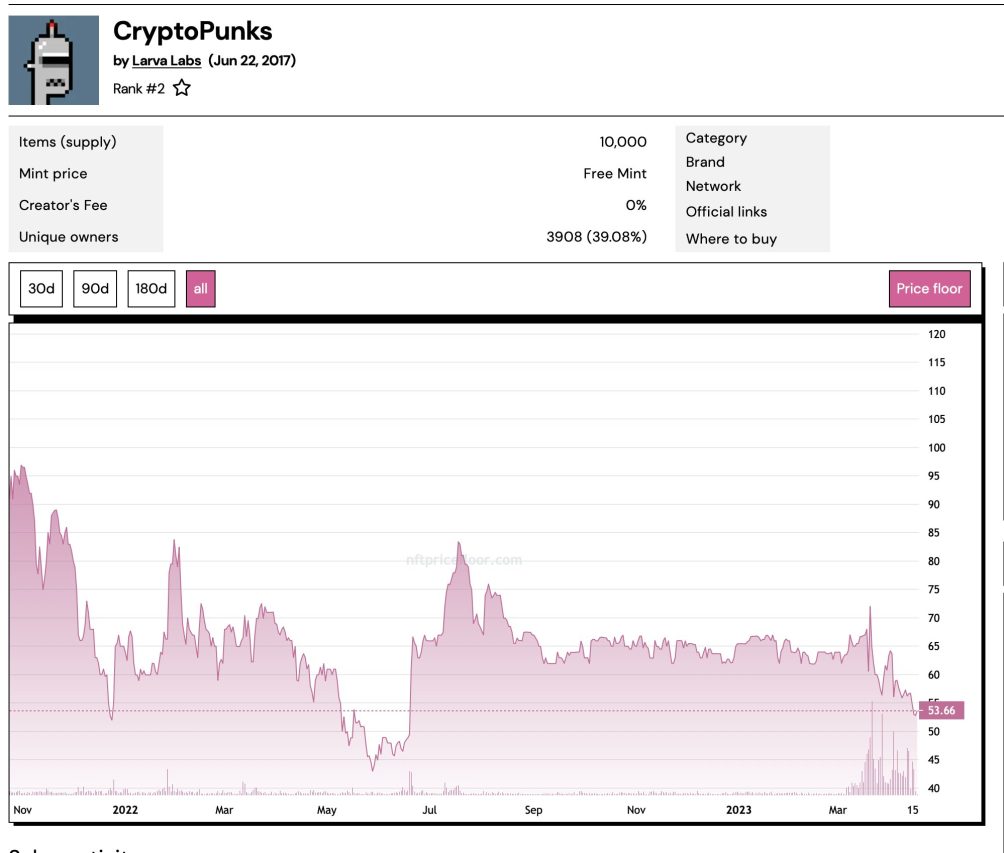Click the Jul label on time axis
The image size is (1004, 853).
[x=430, y=810]
